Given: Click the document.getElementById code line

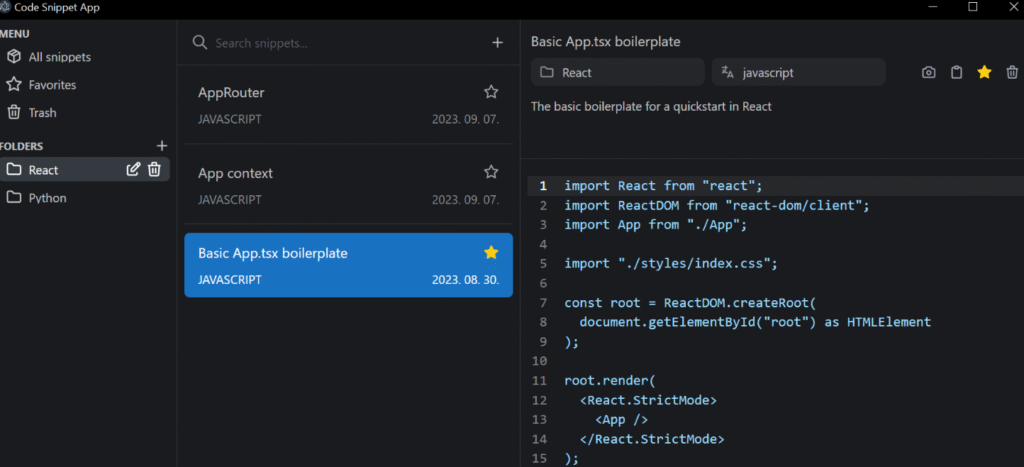Looking at the screenshot, I should 755,322.
